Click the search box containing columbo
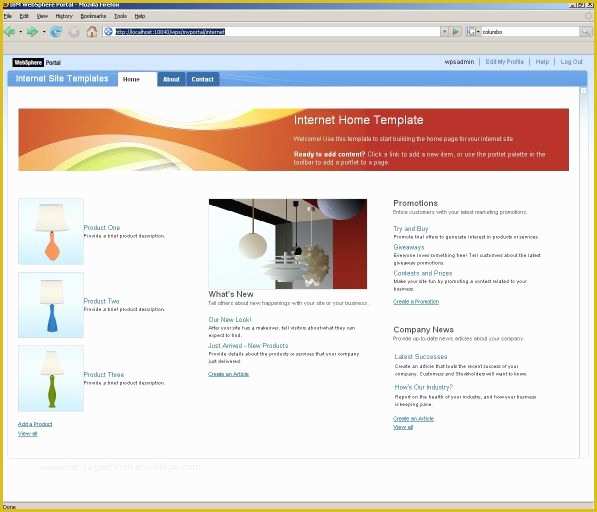The height and width of the screenshot is (512, 597). [x=530, y=32]
